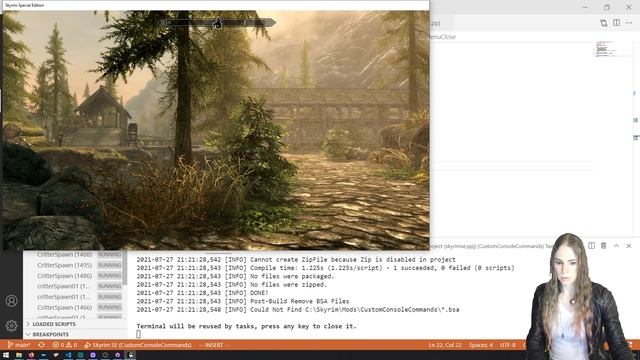Open errors and warnings count in status bar

click(x=64, y=345)
